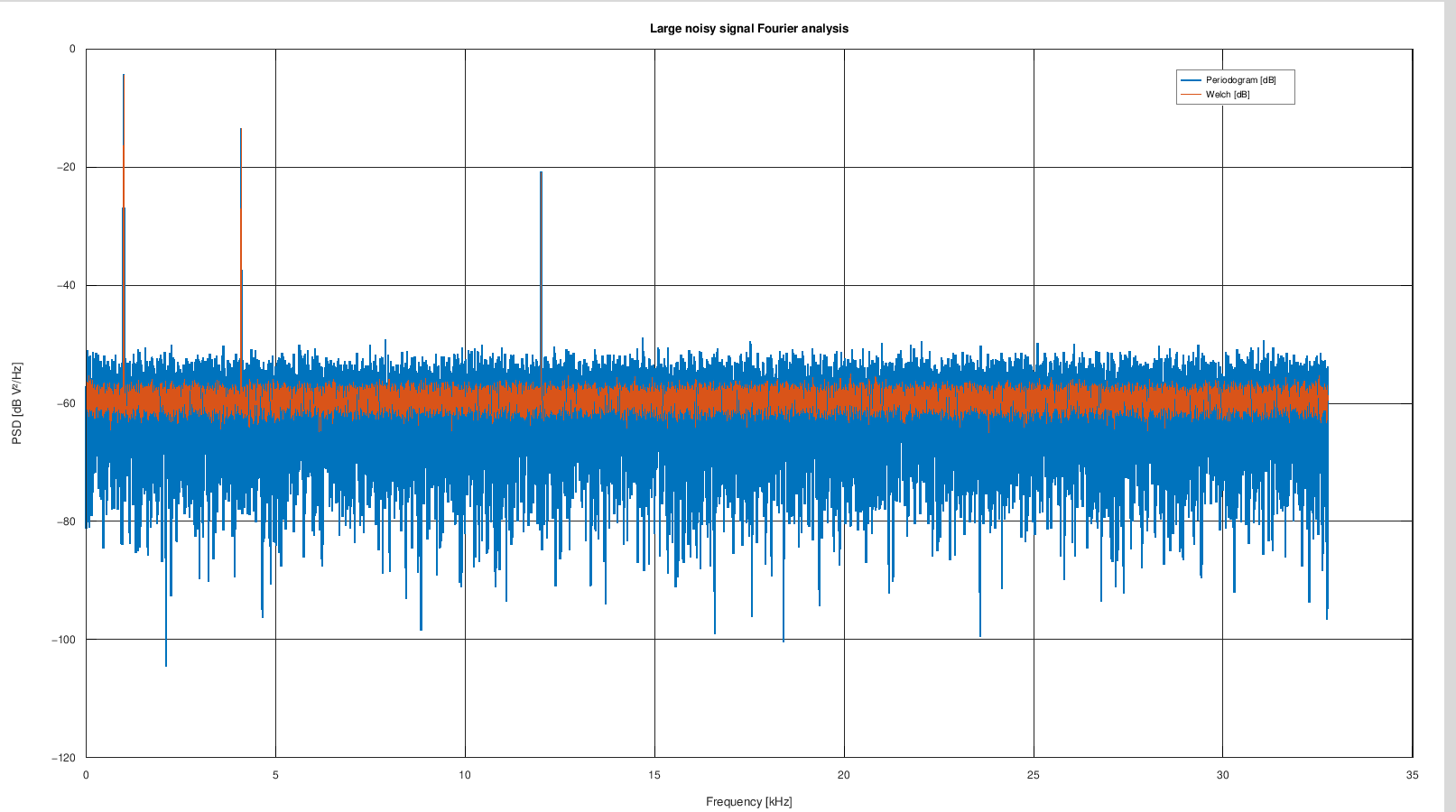Click the x-axis tick label '30'
This screenshot has width=1456, height=812.
pyautogui.click(x=1223, y=775)
